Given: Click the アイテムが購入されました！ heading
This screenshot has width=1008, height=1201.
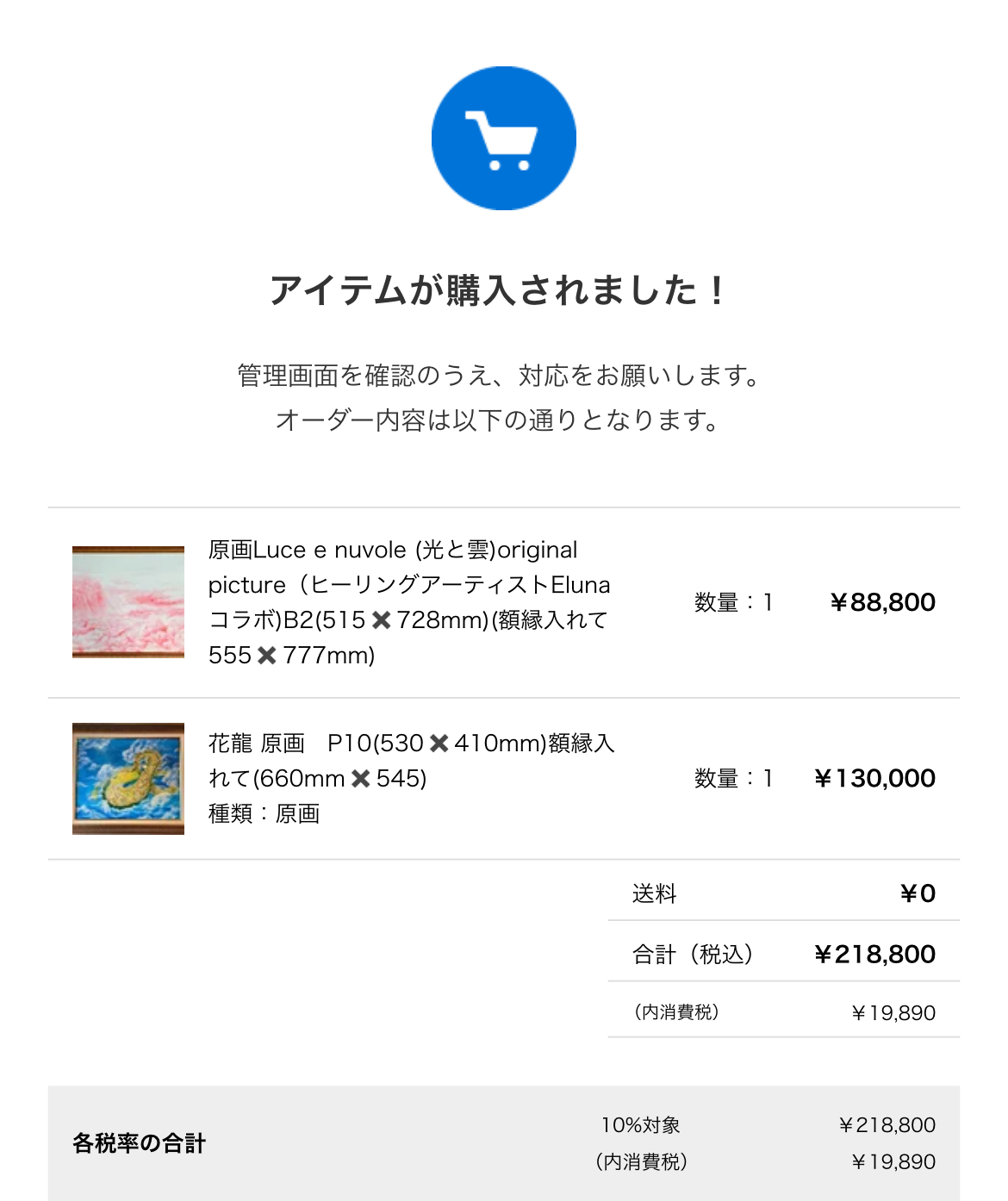Looking at the screenshot, I should pos(500,290).
